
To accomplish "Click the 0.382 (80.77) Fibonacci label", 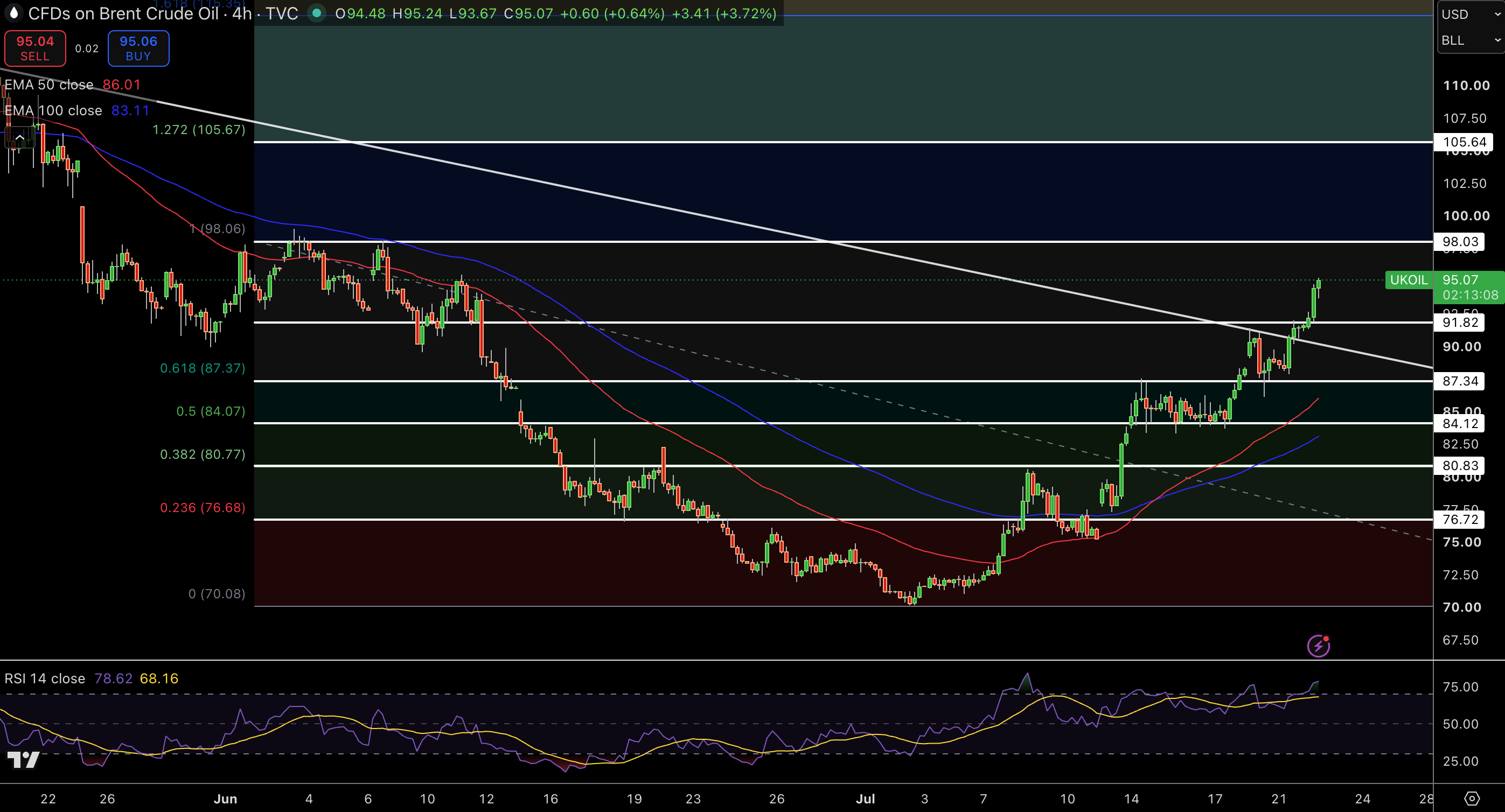I will pos(203,454).
